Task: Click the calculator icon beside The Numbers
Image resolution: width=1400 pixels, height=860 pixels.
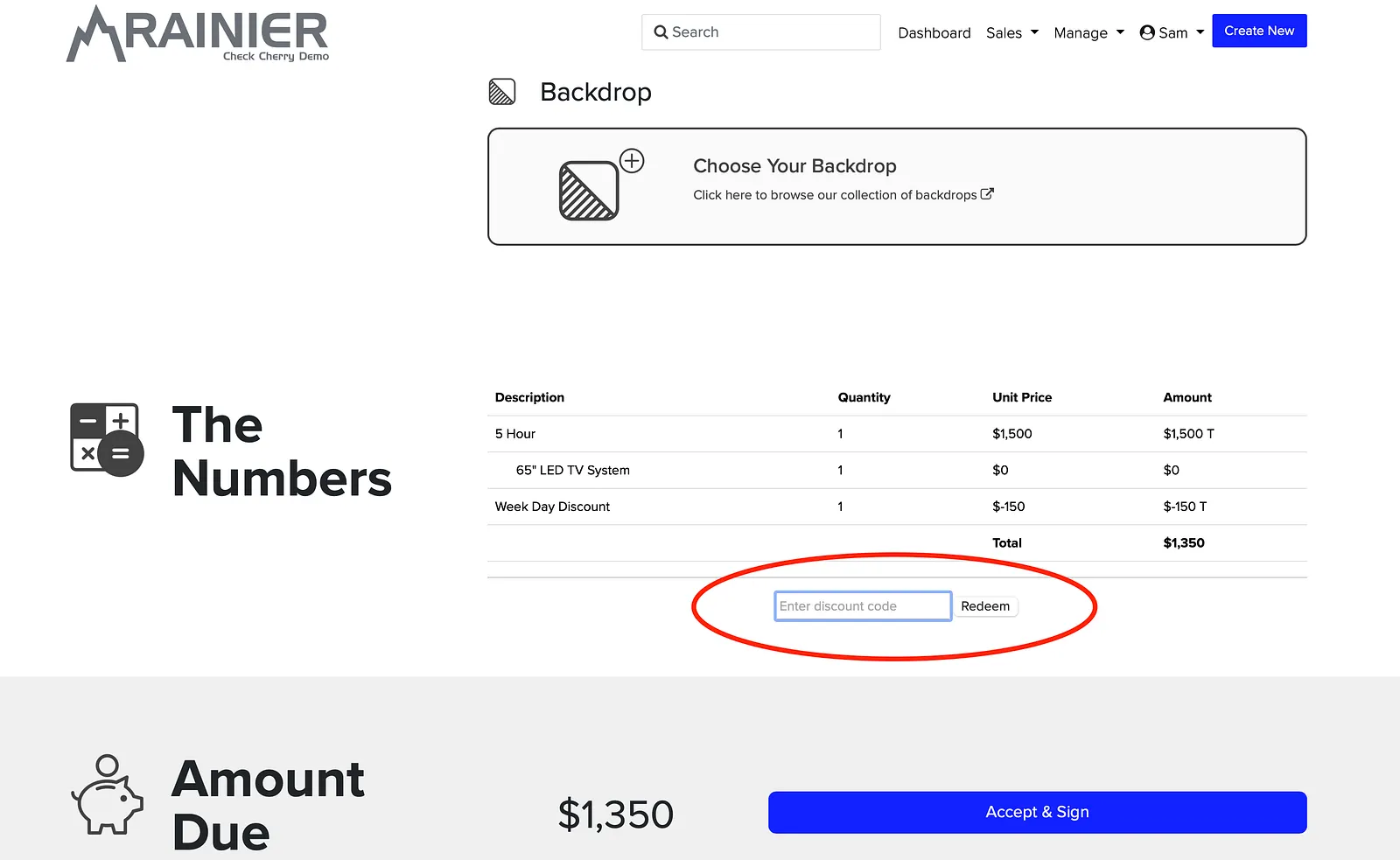Action: [107, 439]
